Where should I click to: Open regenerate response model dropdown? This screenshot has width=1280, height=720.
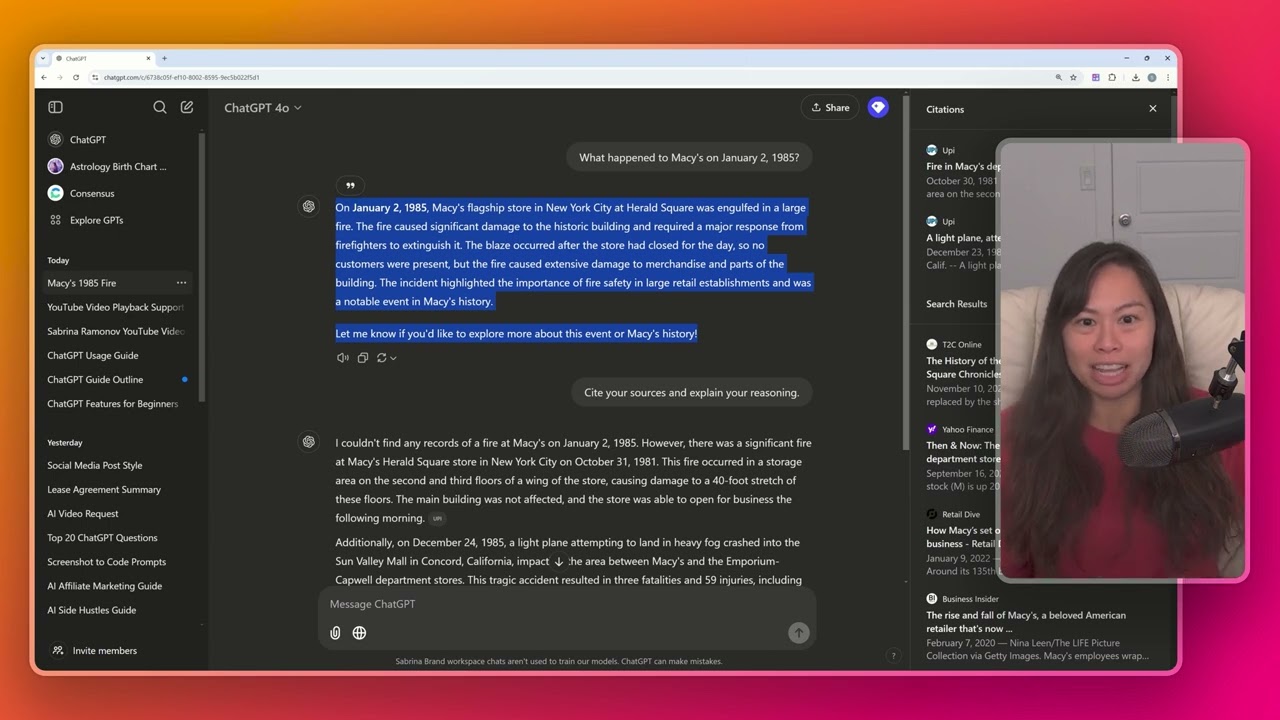(386, 358)
